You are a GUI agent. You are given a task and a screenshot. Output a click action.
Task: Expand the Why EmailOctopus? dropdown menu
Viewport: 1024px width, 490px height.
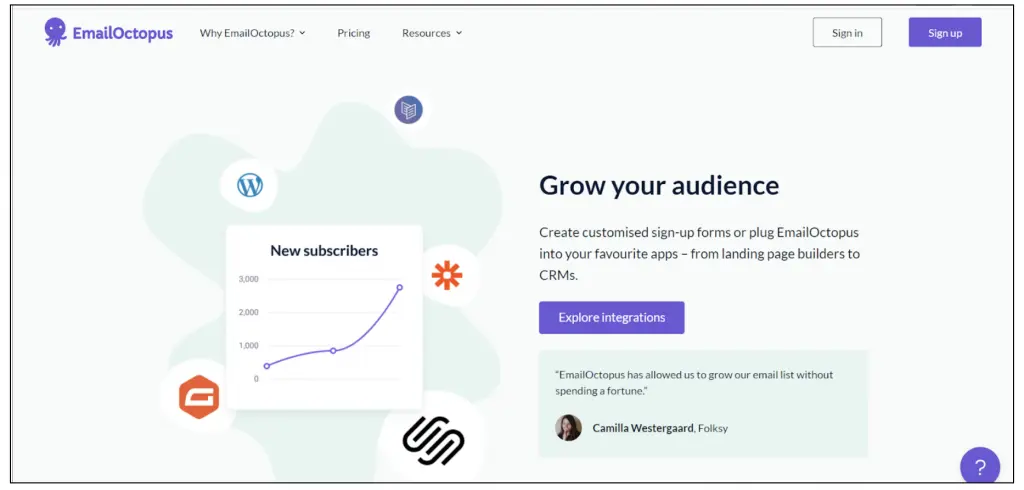click(x=252, y=33)
